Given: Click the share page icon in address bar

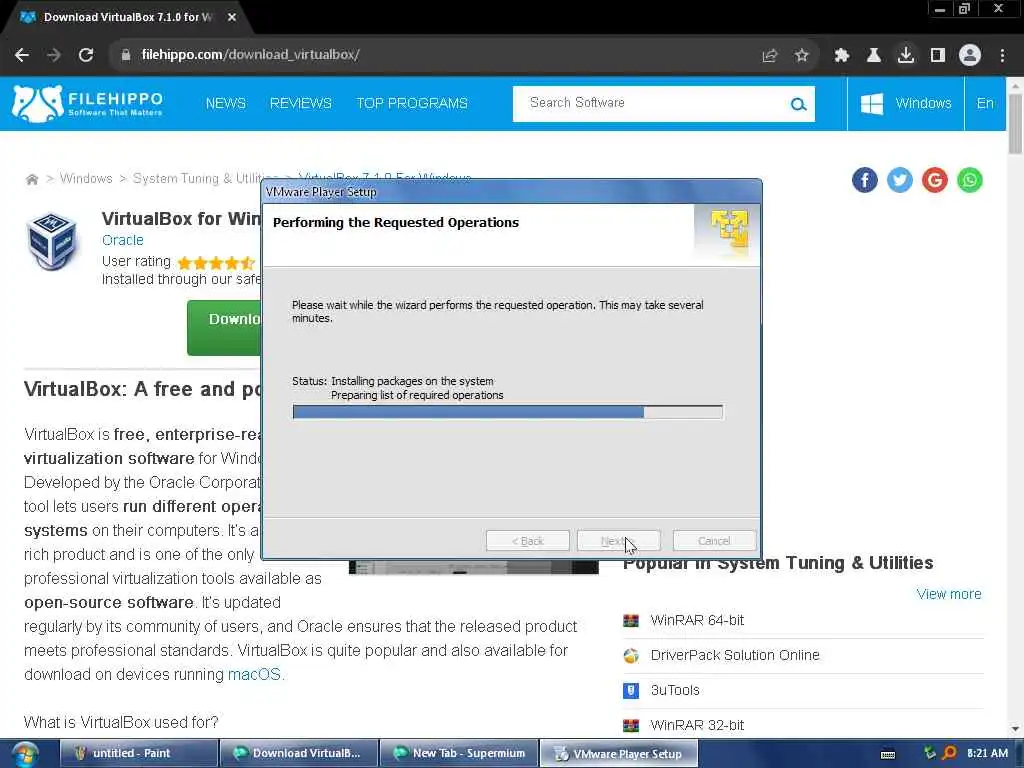Looking at the screenshot, I should 770,56.
